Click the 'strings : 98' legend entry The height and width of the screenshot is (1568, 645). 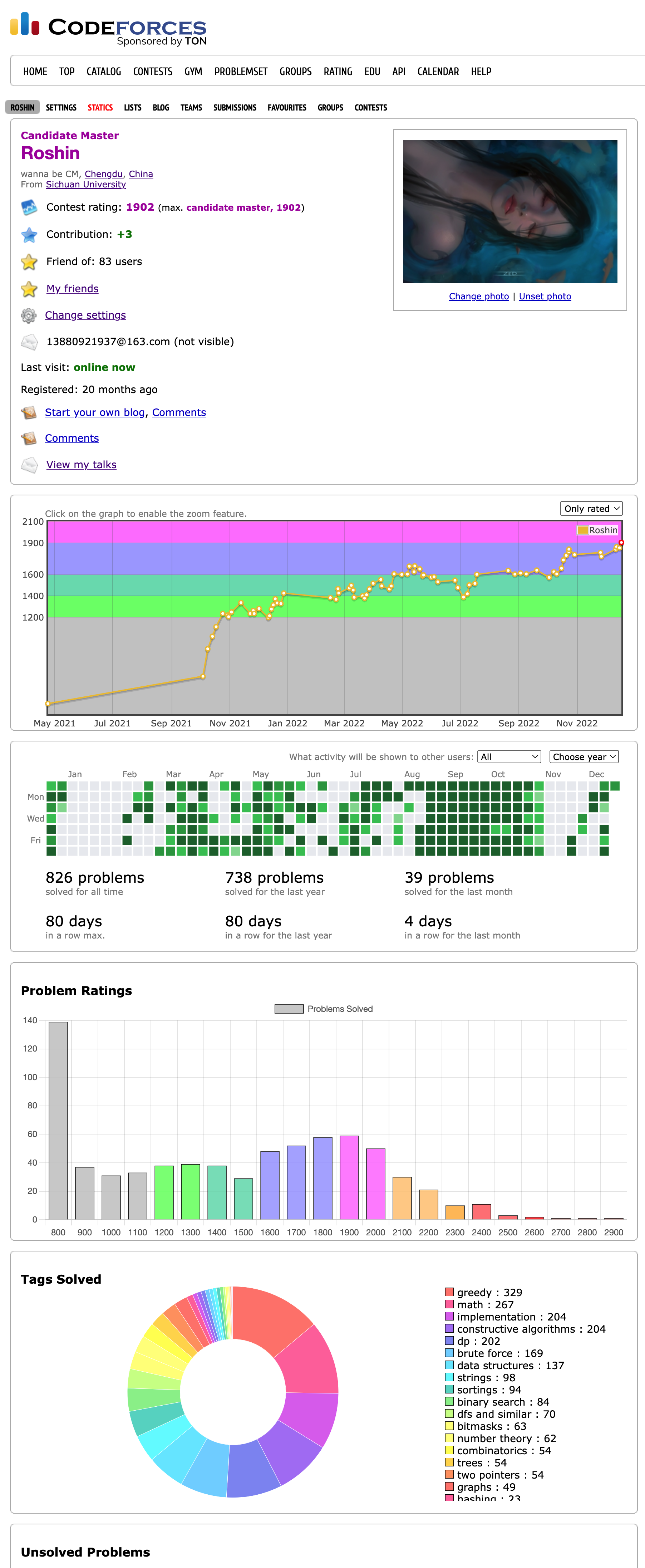coord(480,1377)
